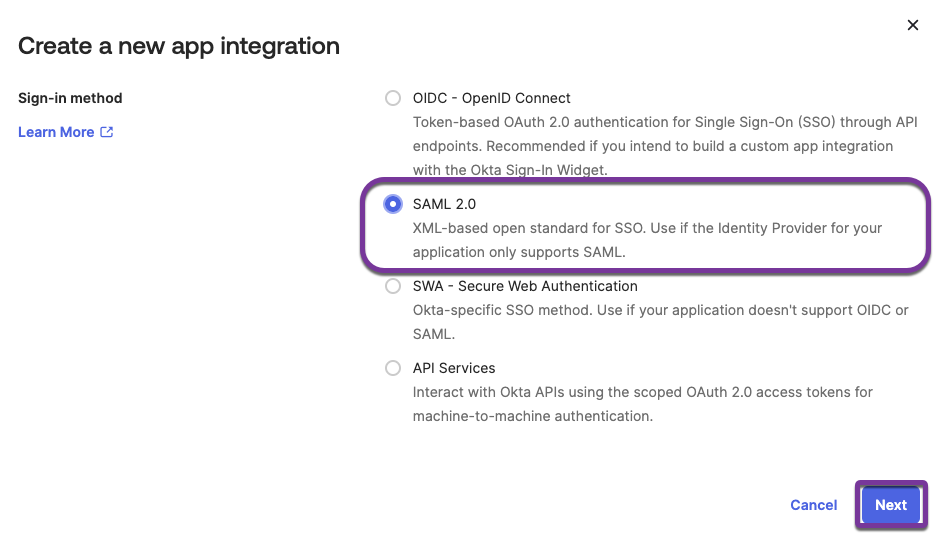
Task: Click the 'SAML 2.0' option label
Action: tap(444, 204)
